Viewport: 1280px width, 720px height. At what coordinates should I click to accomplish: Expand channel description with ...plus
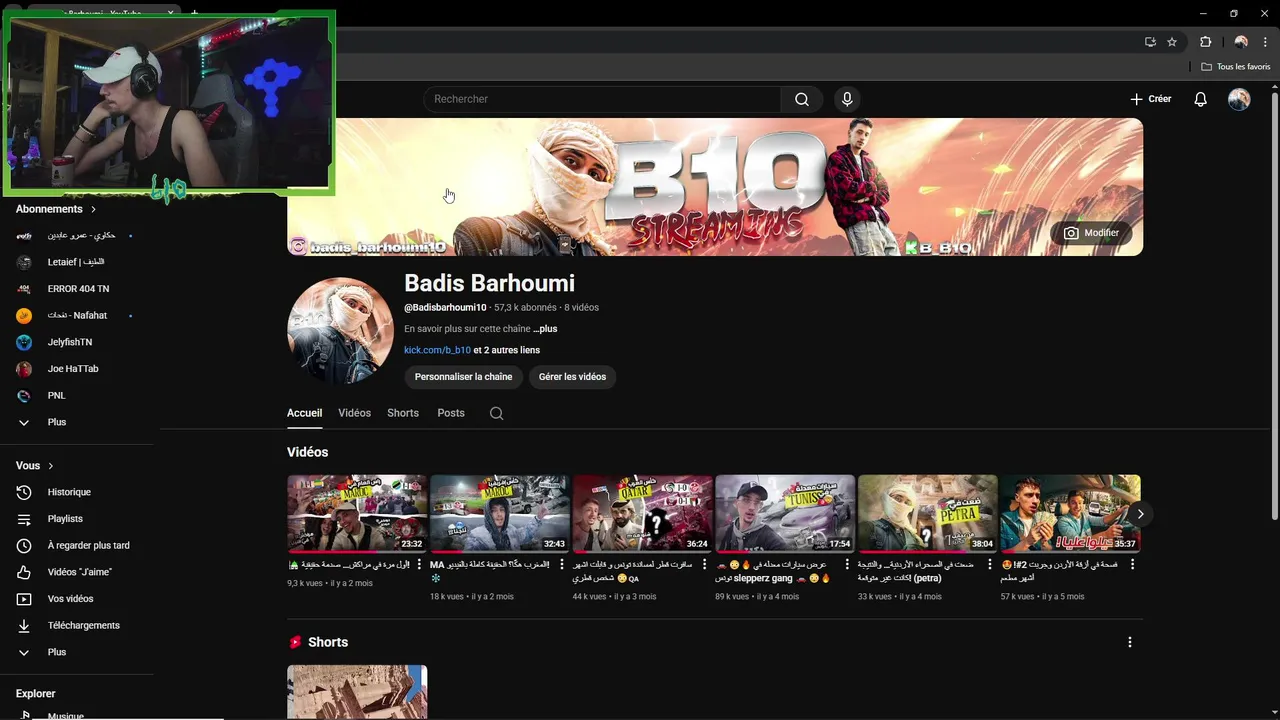tap(545, 329)
